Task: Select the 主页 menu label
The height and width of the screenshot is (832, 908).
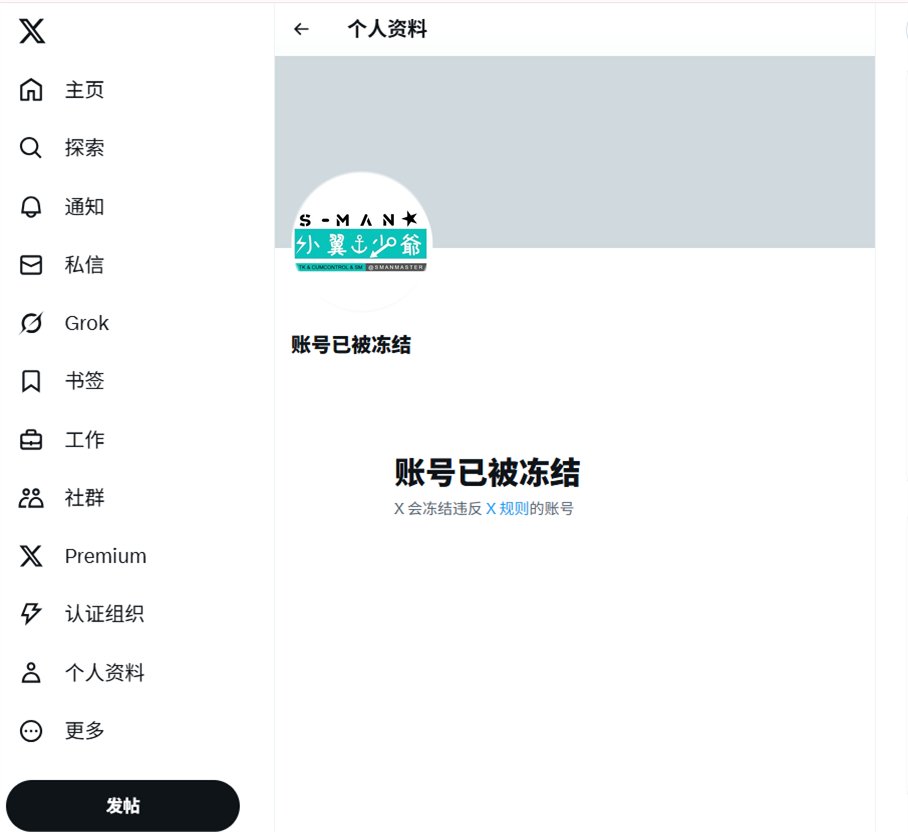Action: pyautogui.click(x=85, y=90)
